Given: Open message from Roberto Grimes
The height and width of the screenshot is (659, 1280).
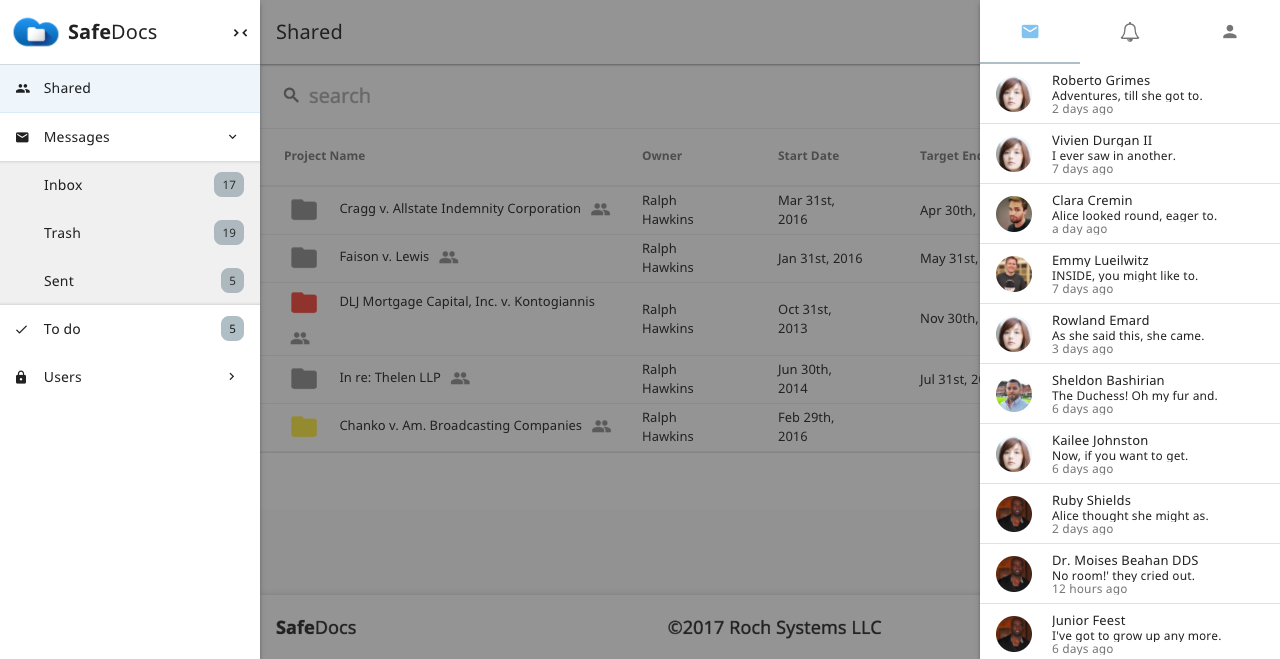Looking at the screenshot, I should 1130,94.
